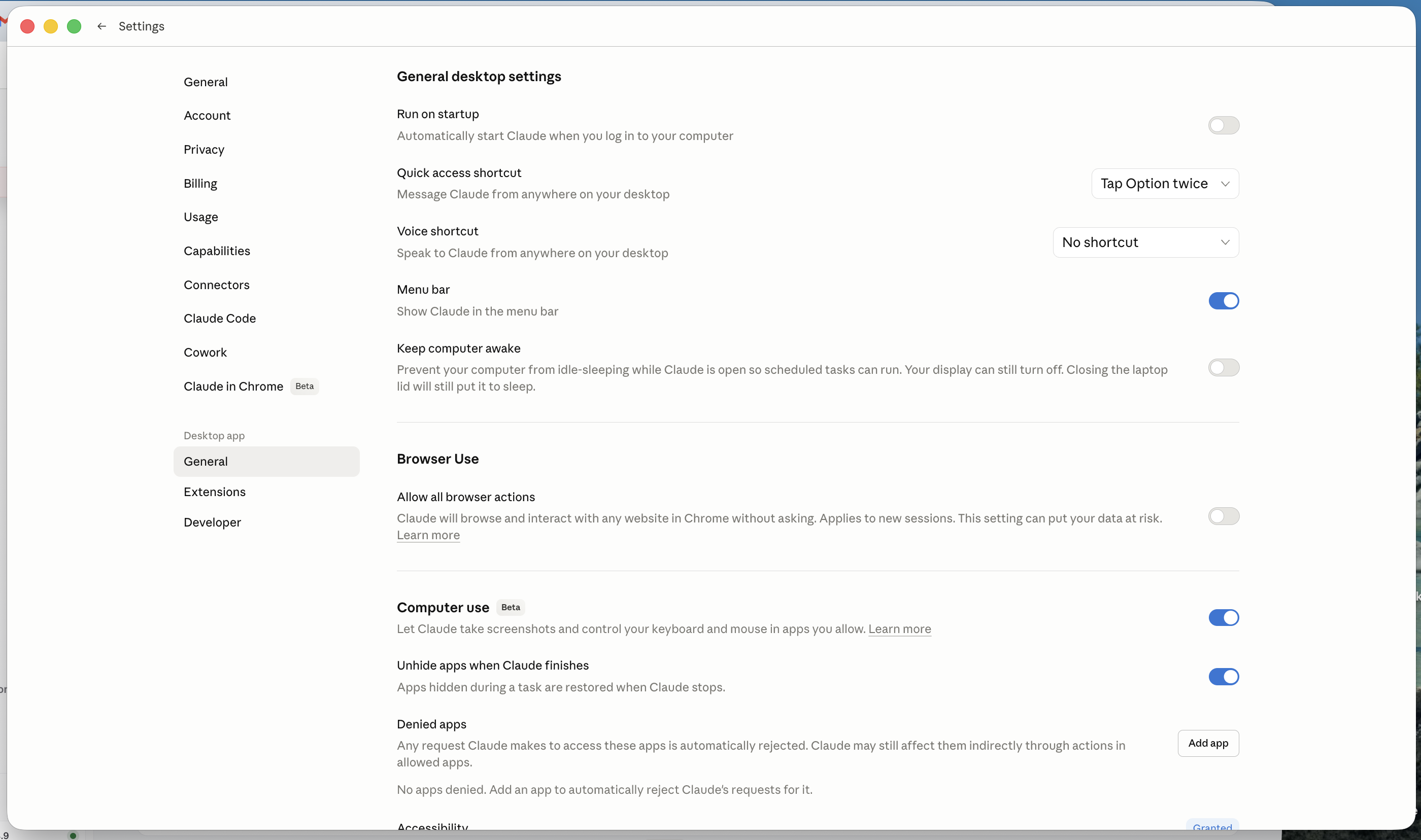Image resolution: width=1421 pixels, height=840 pixels.
Task: Select the Connectors sidebar item
Action: click(x=217, y=285)
